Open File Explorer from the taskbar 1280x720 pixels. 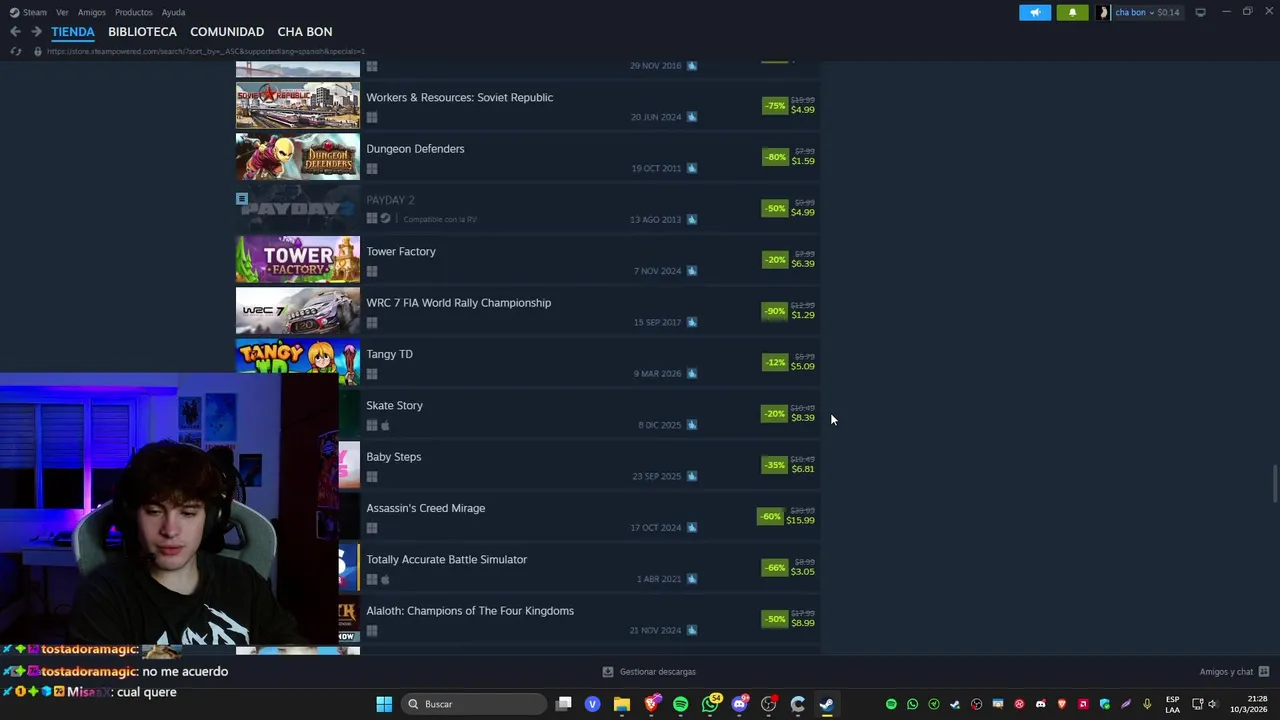click(x=622, y=704)
